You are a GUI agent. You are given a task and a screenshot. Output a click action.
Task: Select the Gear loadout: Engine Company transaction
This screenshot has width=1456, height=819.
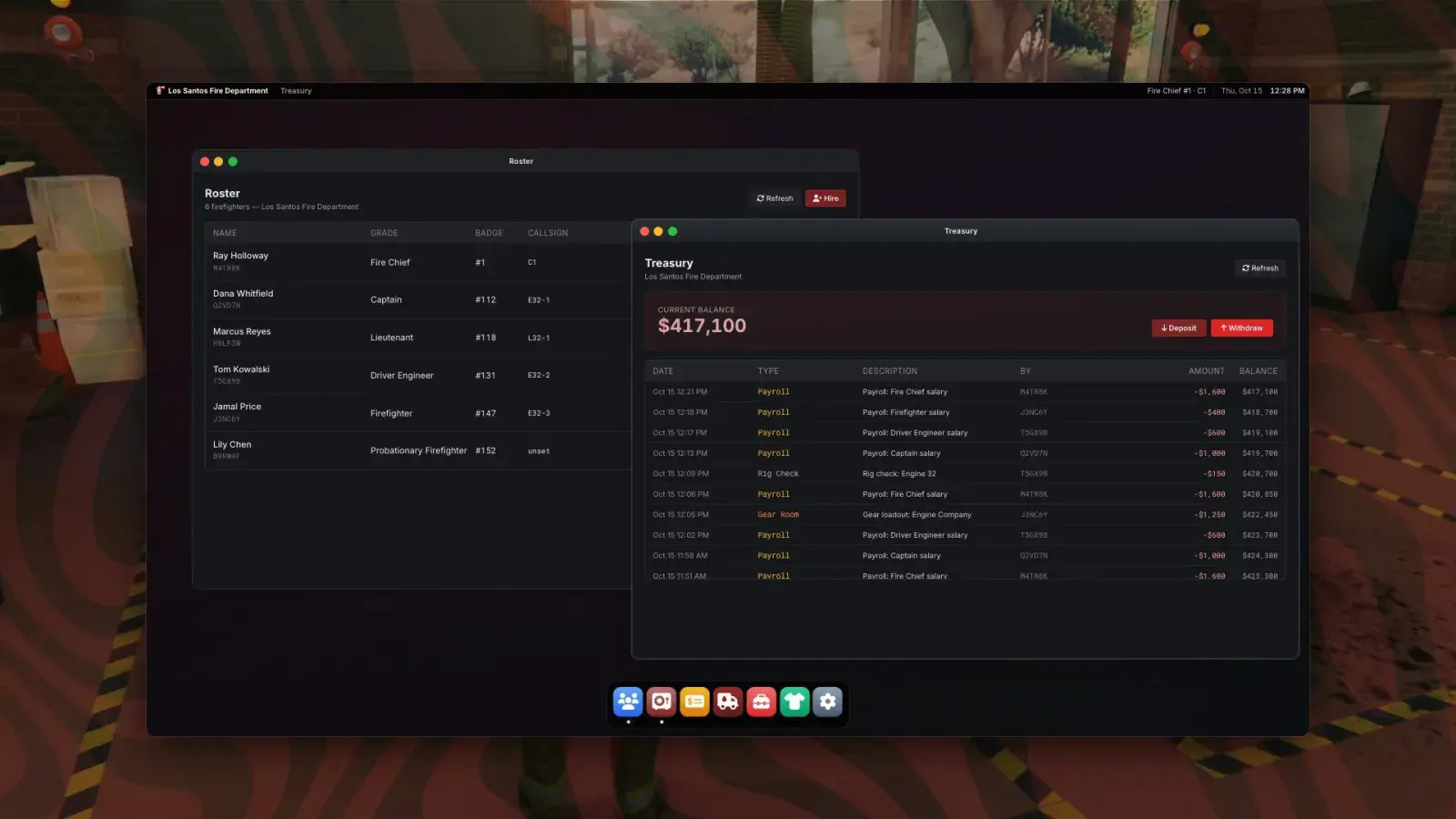coord(965,515)
